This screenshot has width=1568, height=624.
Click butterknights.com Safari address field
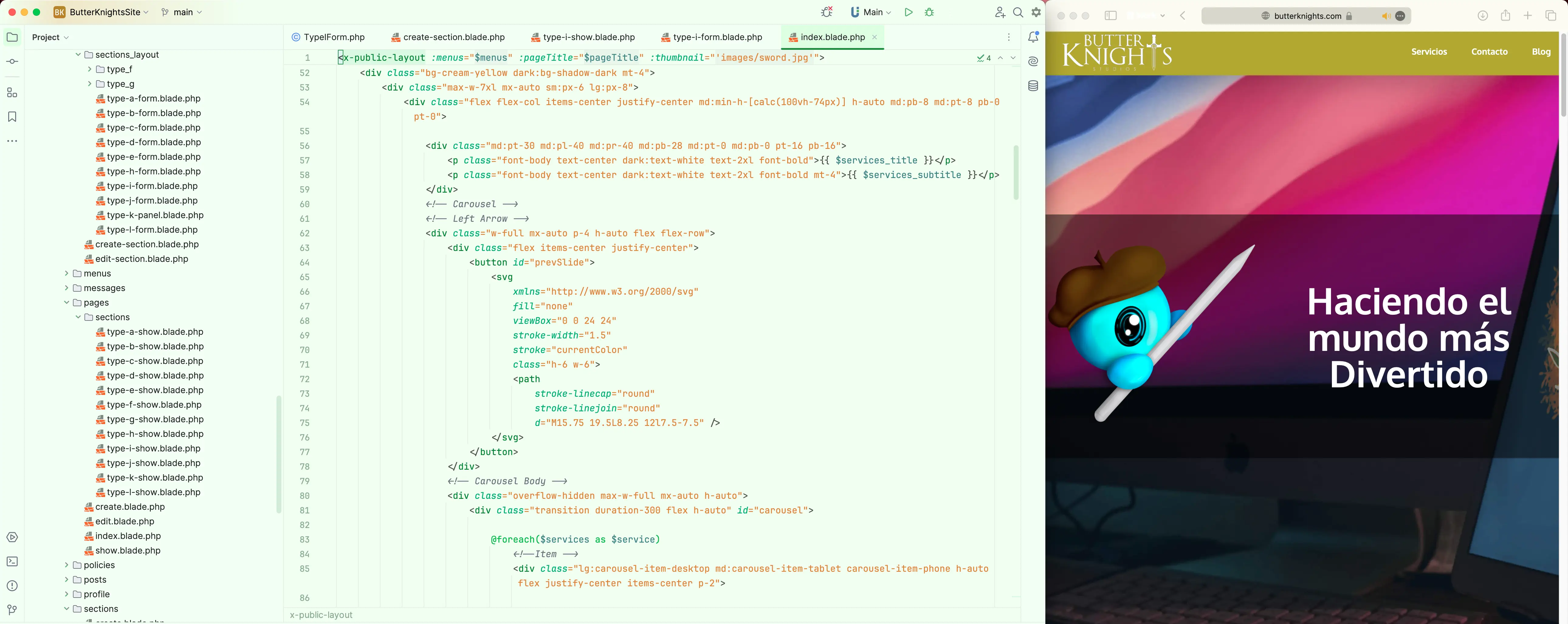(1306, 16)
